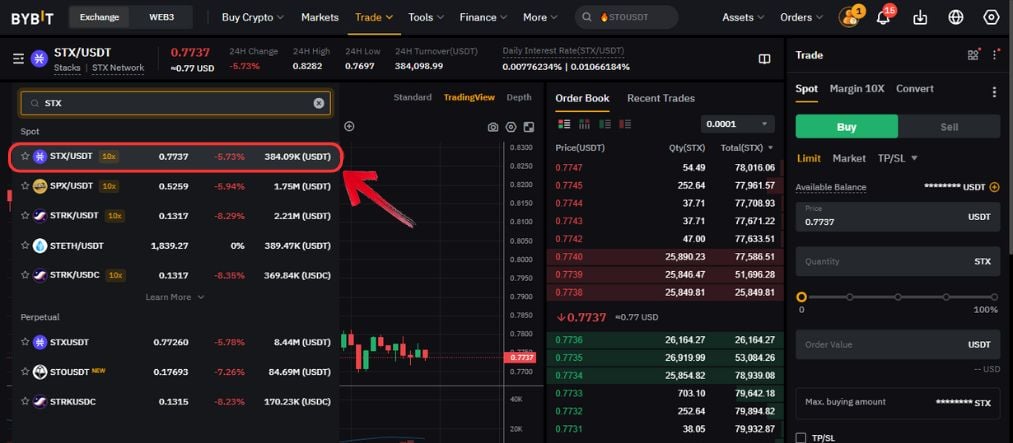Click the order amount slider handle
Viewport: 1013px width, 443px height.
click(801, 297)
